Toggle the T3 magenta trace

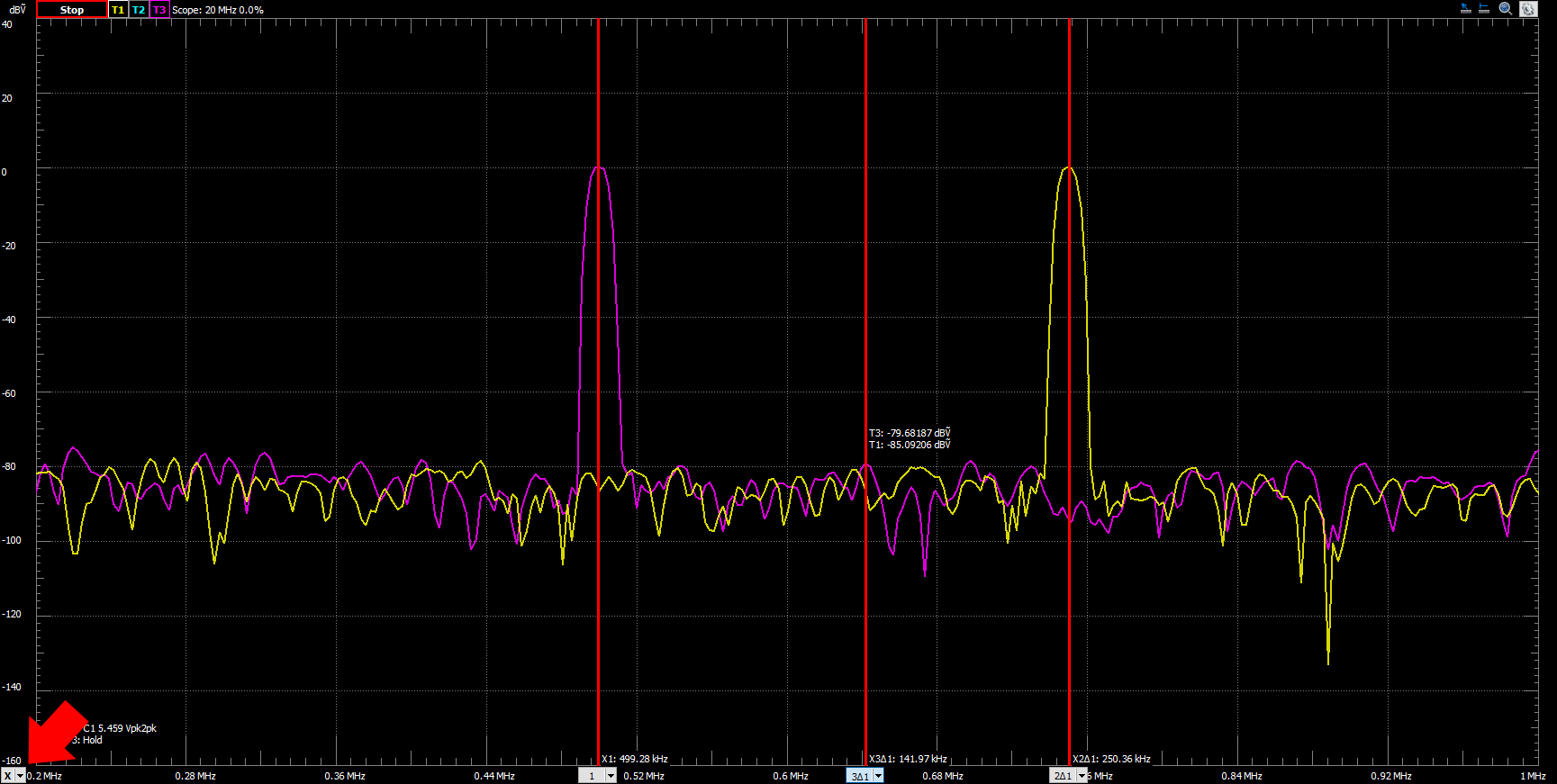click(x=159, y=10)
